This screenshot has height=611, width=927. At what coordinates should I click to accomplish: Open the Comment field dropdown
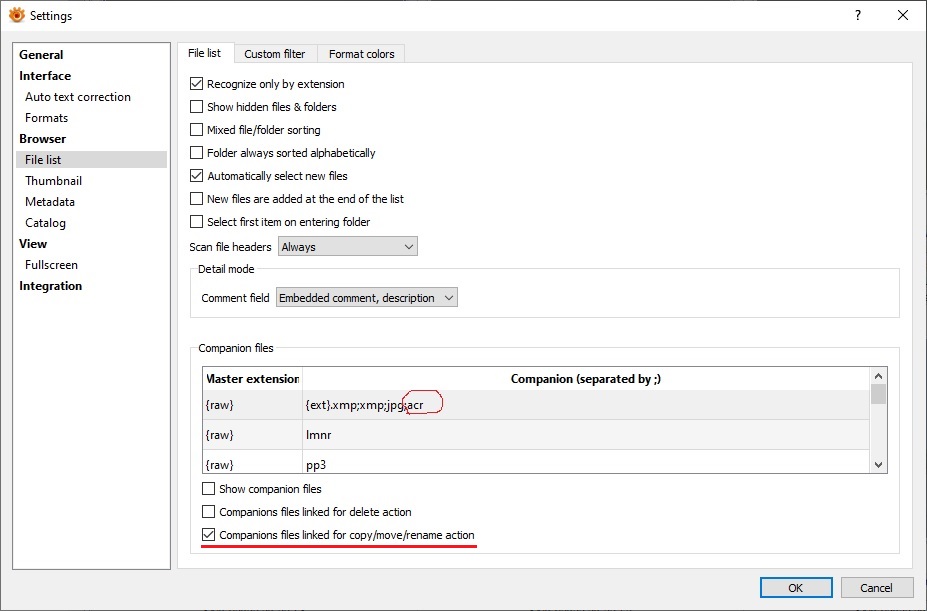[x=366, y=298]
